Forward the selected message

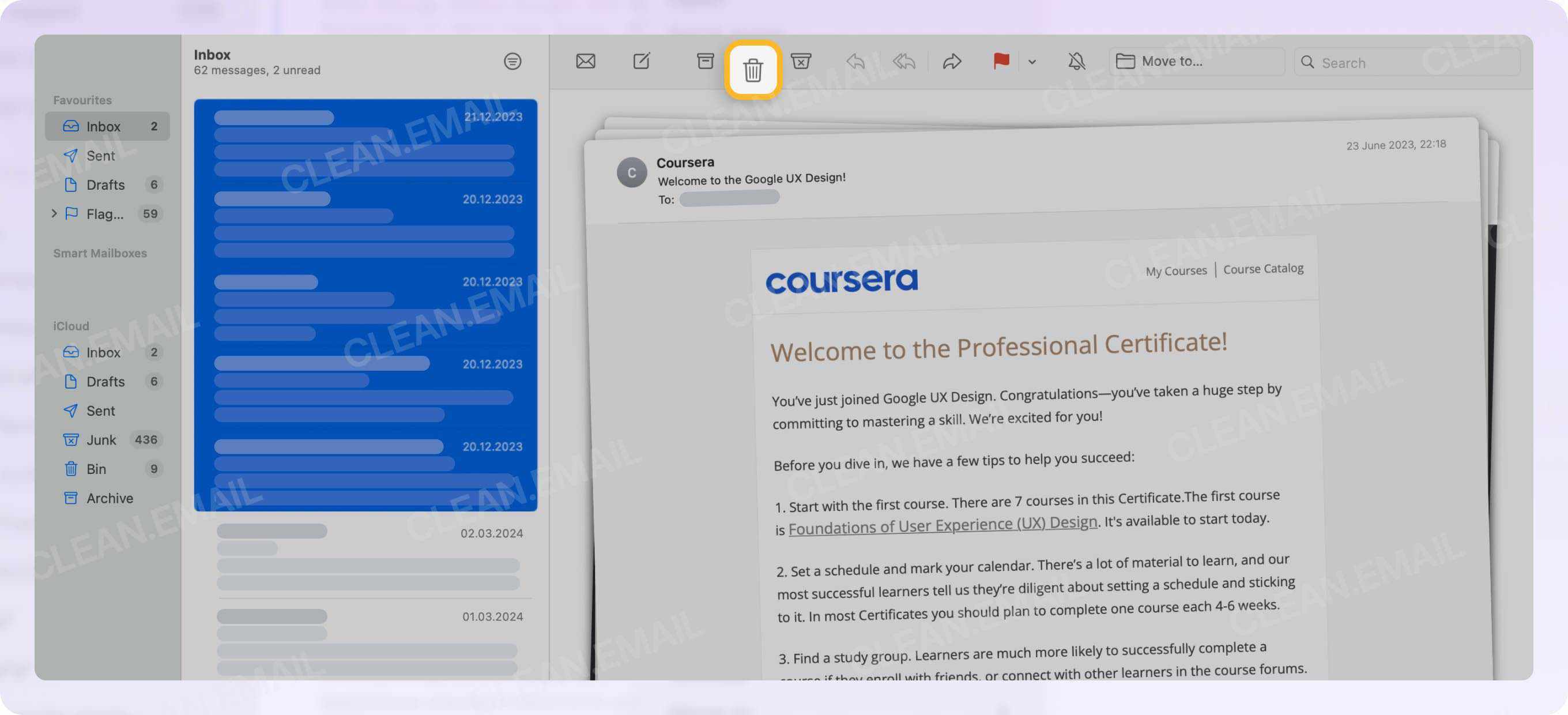(x=951, y=62)
